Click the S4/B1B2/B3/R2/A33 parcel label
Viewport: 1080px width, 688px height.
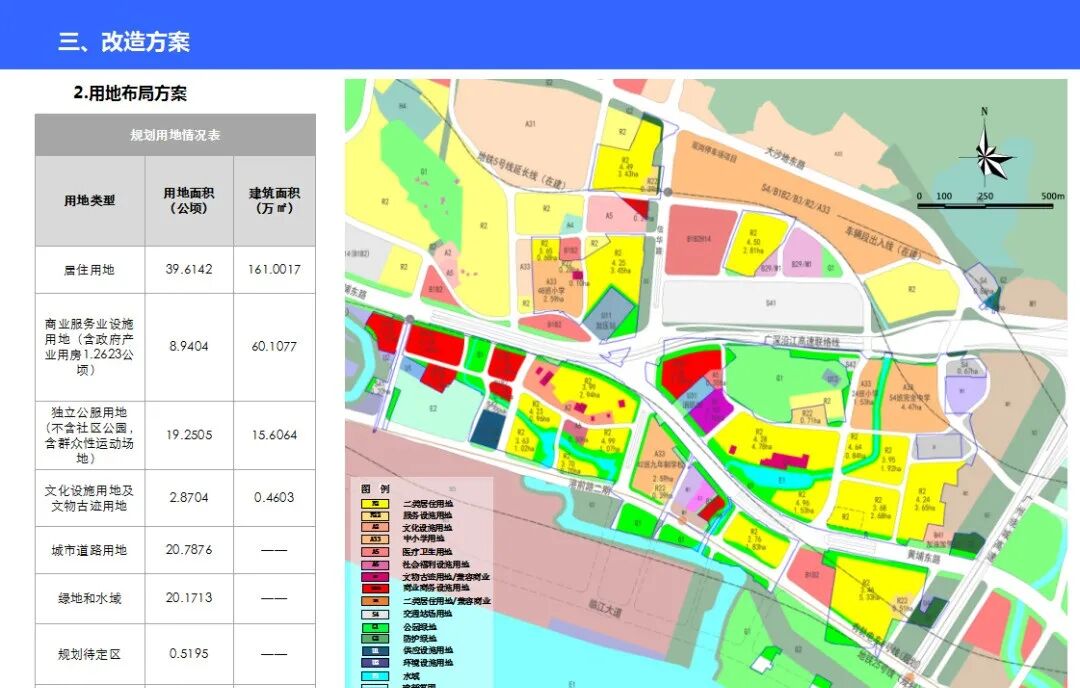pos(796,198)
